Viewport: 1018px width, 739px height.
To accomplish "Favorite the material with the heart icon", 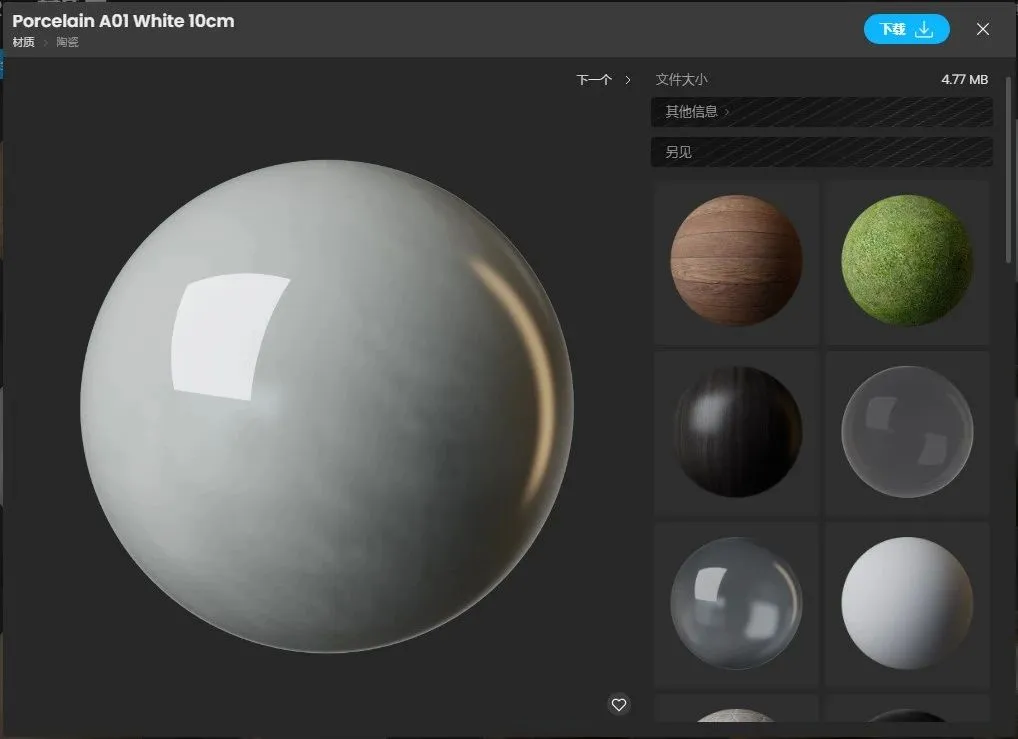I will pos(619,705).
